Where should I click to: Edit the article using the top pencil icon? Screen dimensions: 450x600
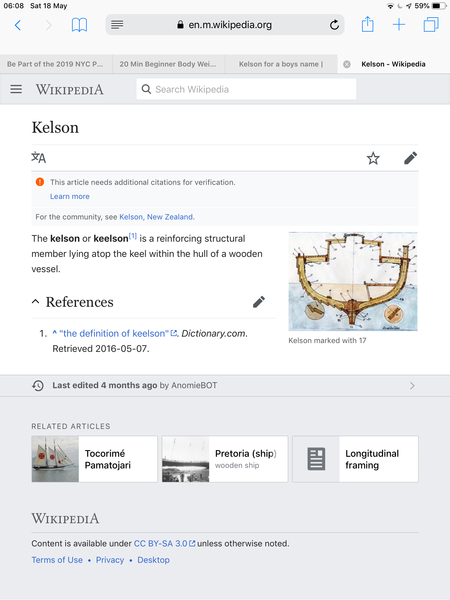411,158
